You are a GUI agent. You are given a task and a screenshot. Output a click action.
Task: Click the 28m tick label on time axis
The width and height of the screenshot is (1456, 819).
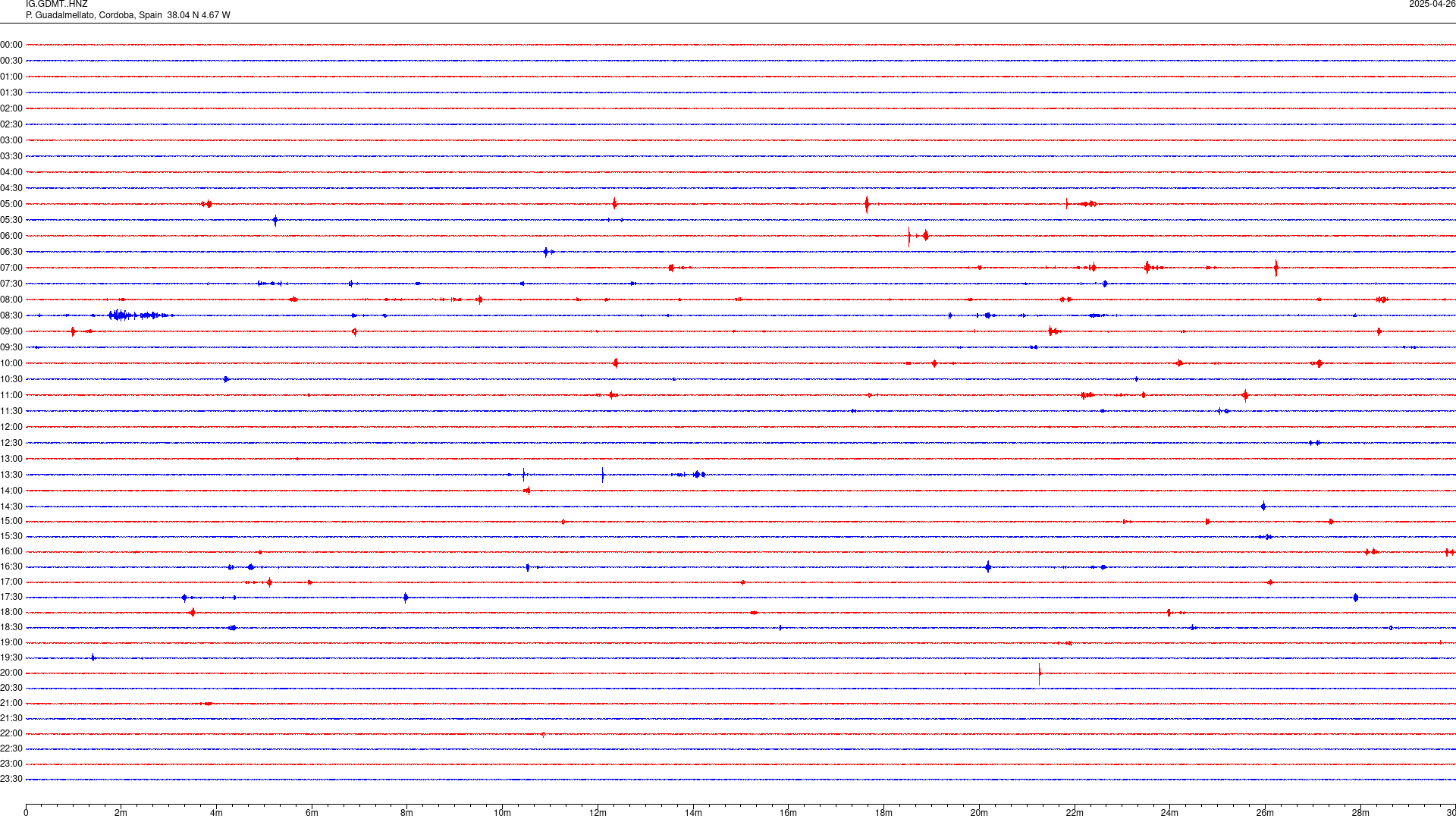pyautogui.click(x=1360, y=813)
